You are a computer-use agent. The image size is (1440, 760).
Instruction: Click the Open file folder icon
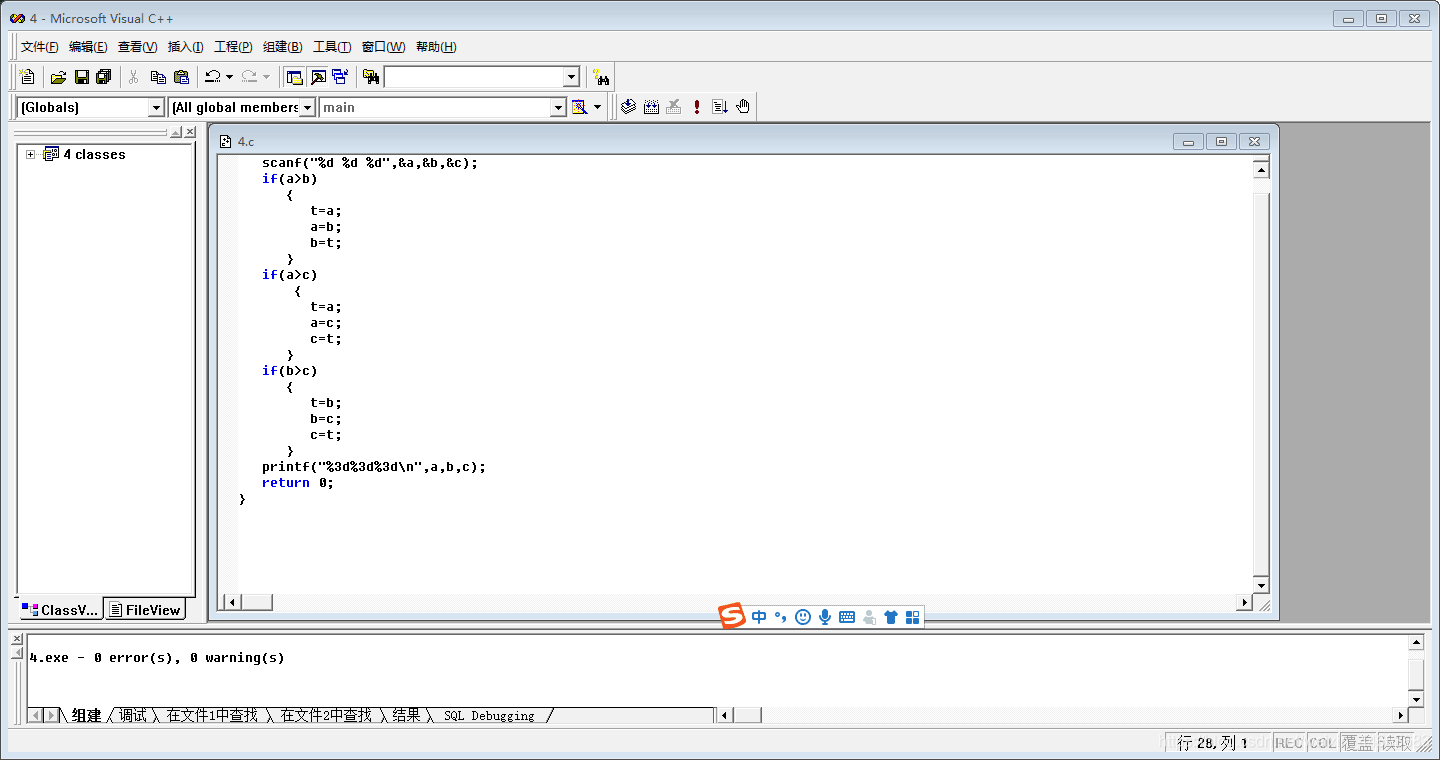59,77
